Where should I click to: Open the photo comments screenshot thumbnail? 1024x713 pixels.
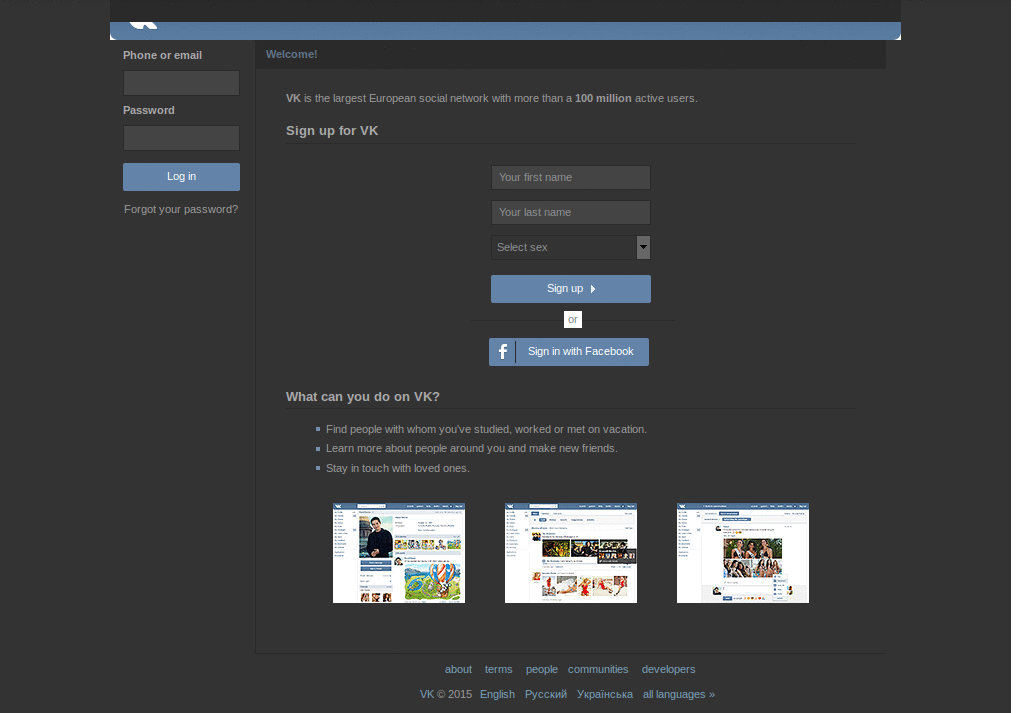pos(743,553)
